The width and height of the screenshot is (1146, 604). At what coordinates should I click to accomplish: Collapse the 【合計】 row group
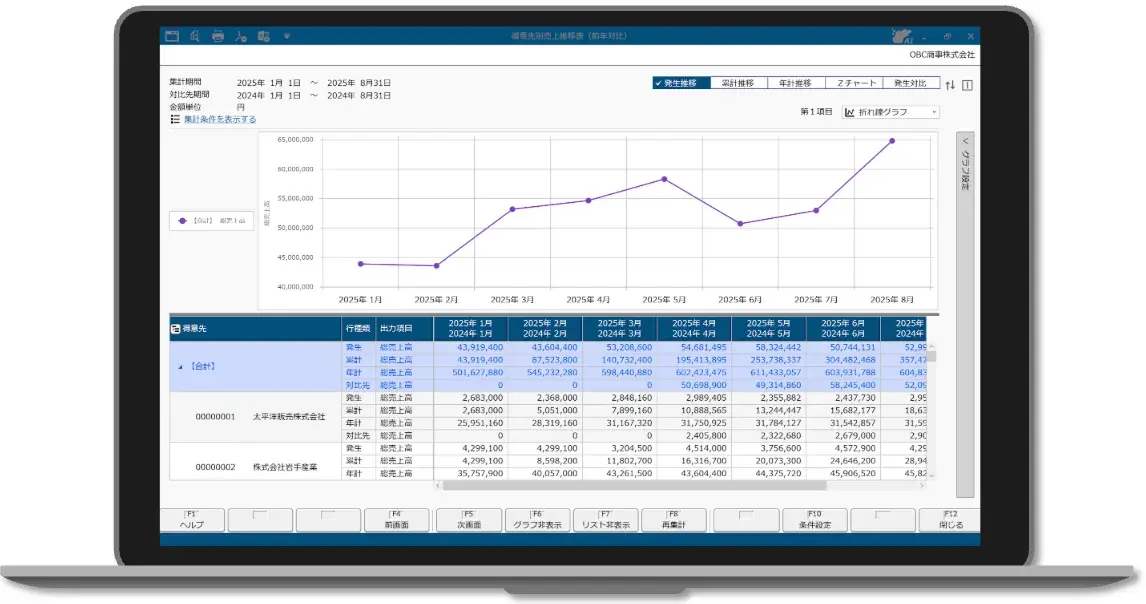coord(179,367)
